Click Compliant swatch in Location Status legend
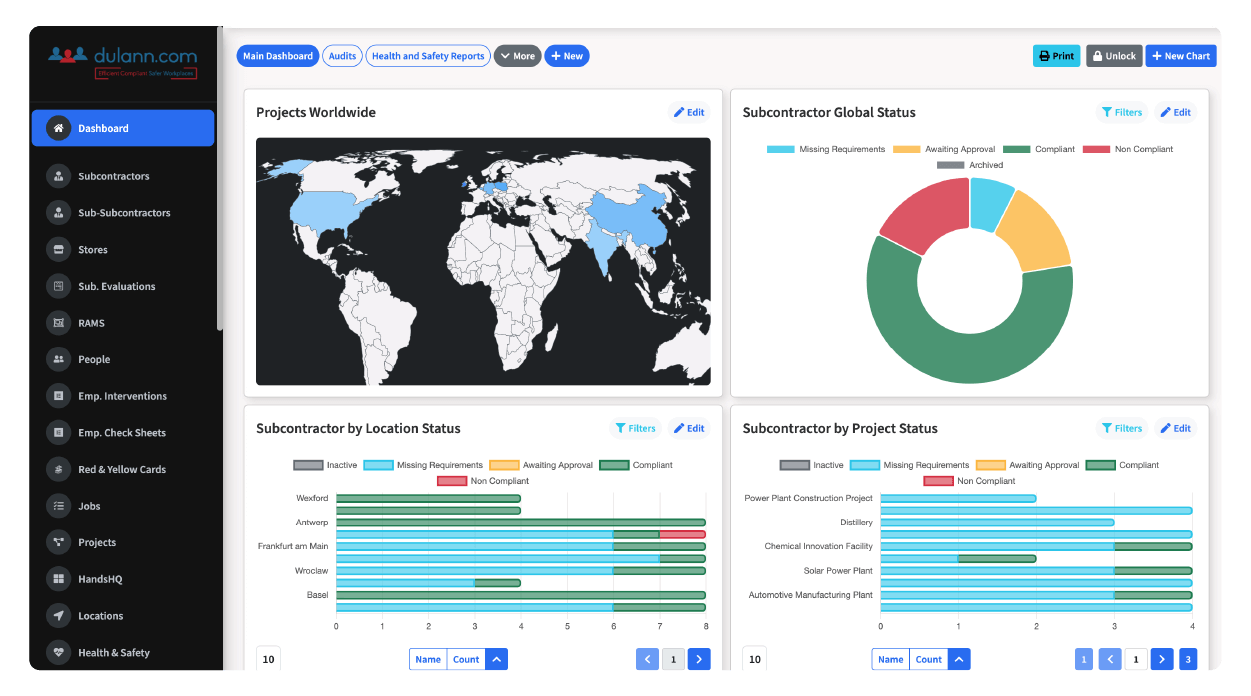This screenshot has width=1251, height=696. click(616, 465)
